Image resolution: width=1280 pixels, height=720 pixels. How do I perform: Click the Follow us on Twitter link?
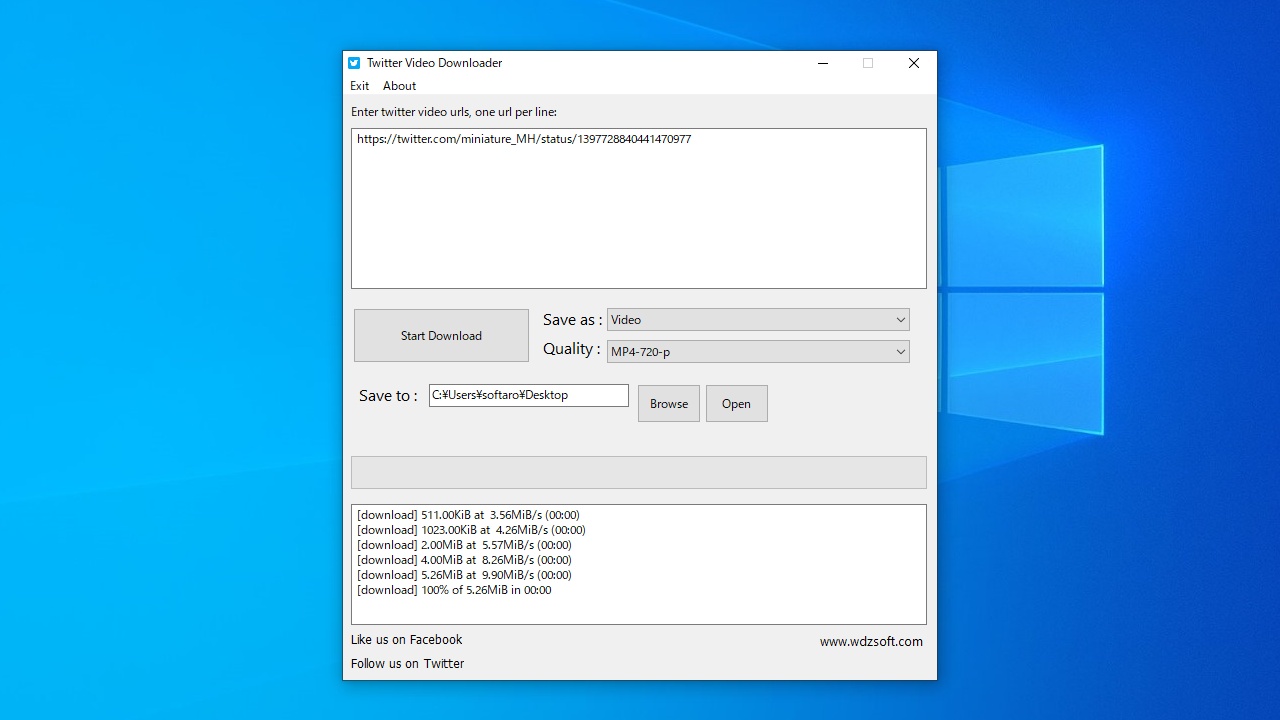click(407, 664)
